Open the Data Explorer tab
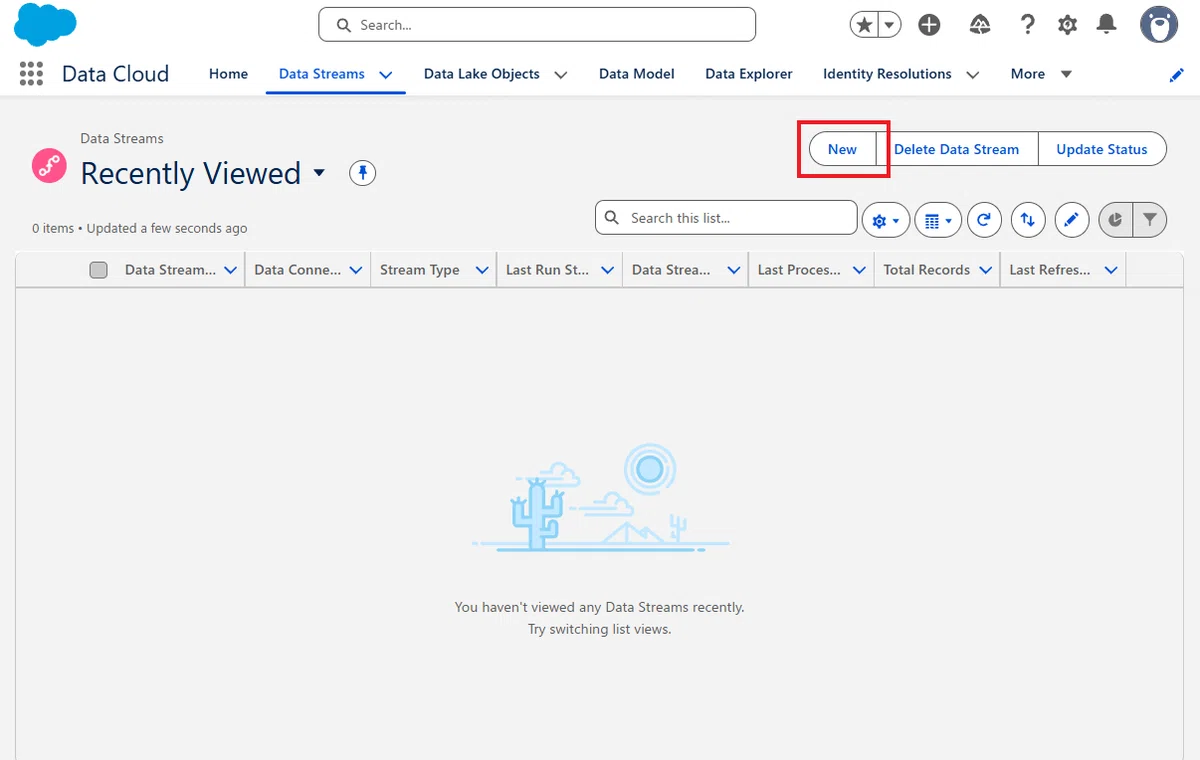The height and width of the screenshot is (760, 1200). tap(749, 74)
